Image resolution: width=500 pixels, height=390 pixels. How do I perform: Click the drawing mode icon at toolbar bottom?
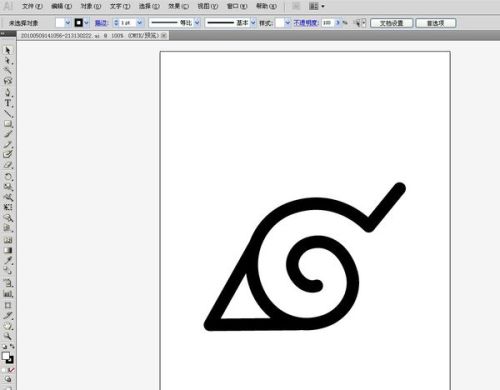tap(8, 379)
